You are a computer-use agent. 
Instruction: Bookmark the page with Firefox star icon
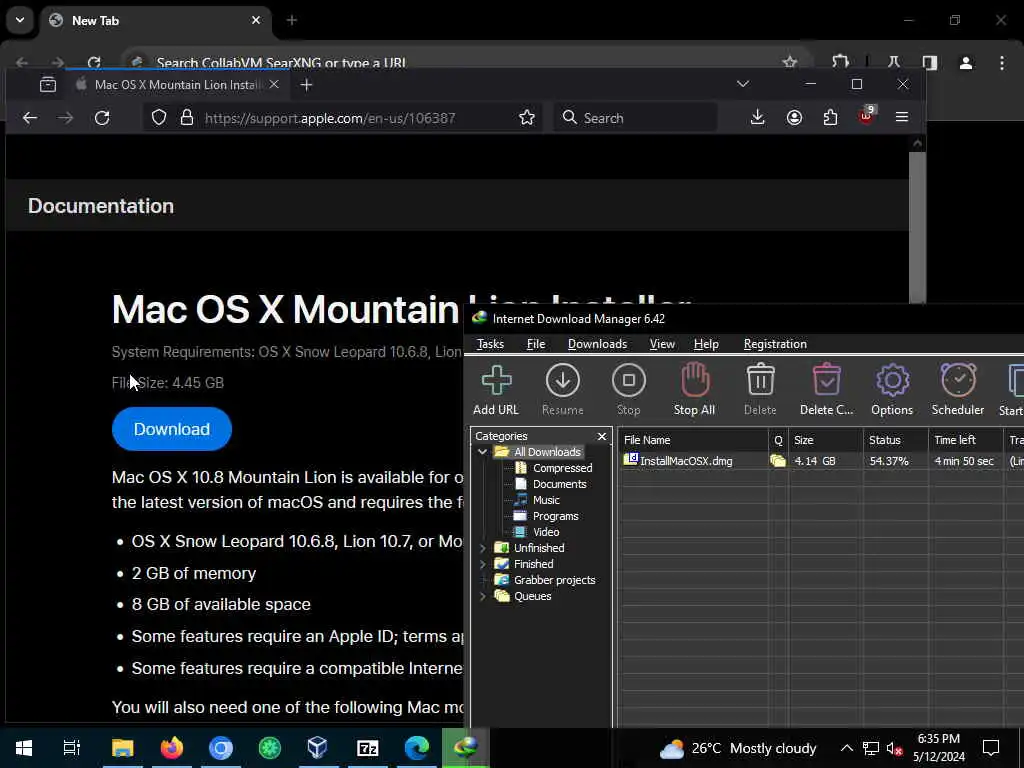click(526, 118)
